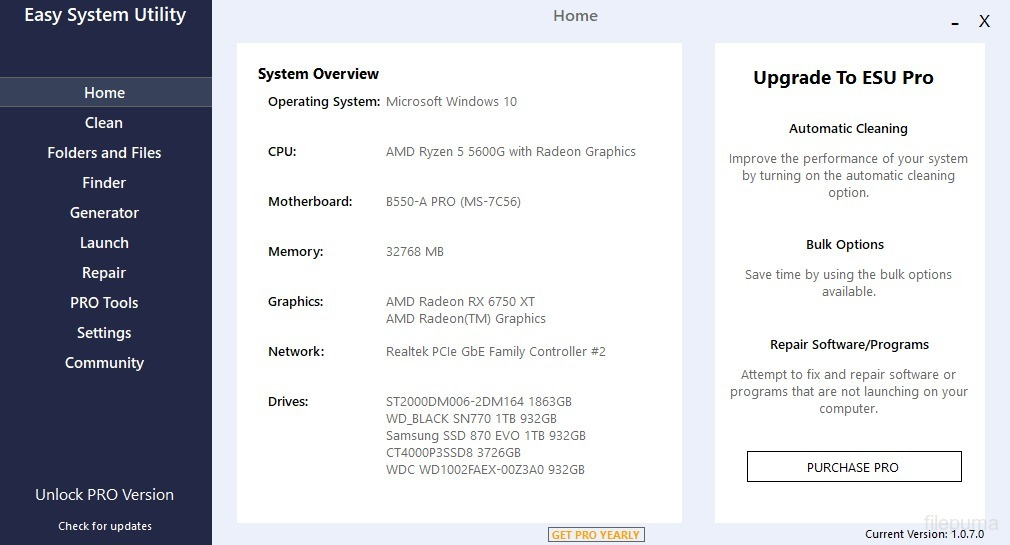Close the window with the X button

click(x=984, y=21)
